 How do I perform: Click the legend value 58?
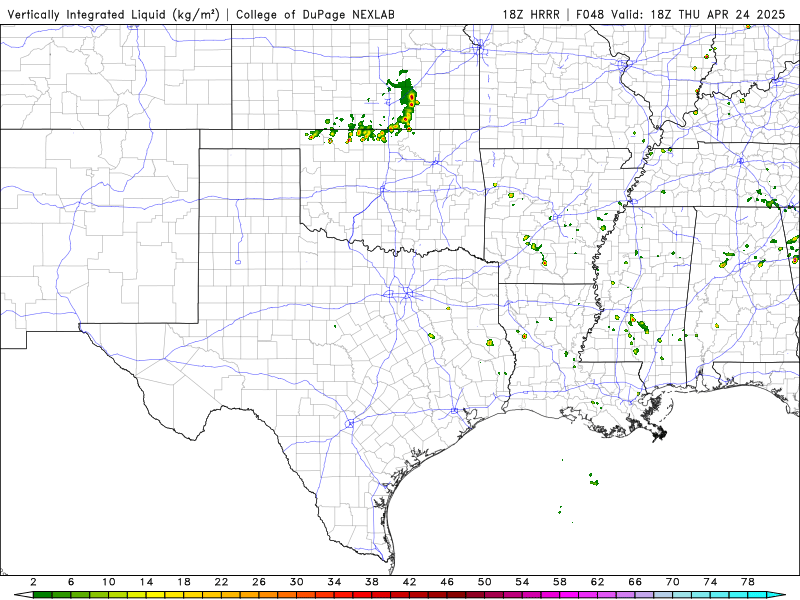pos(560,582)
